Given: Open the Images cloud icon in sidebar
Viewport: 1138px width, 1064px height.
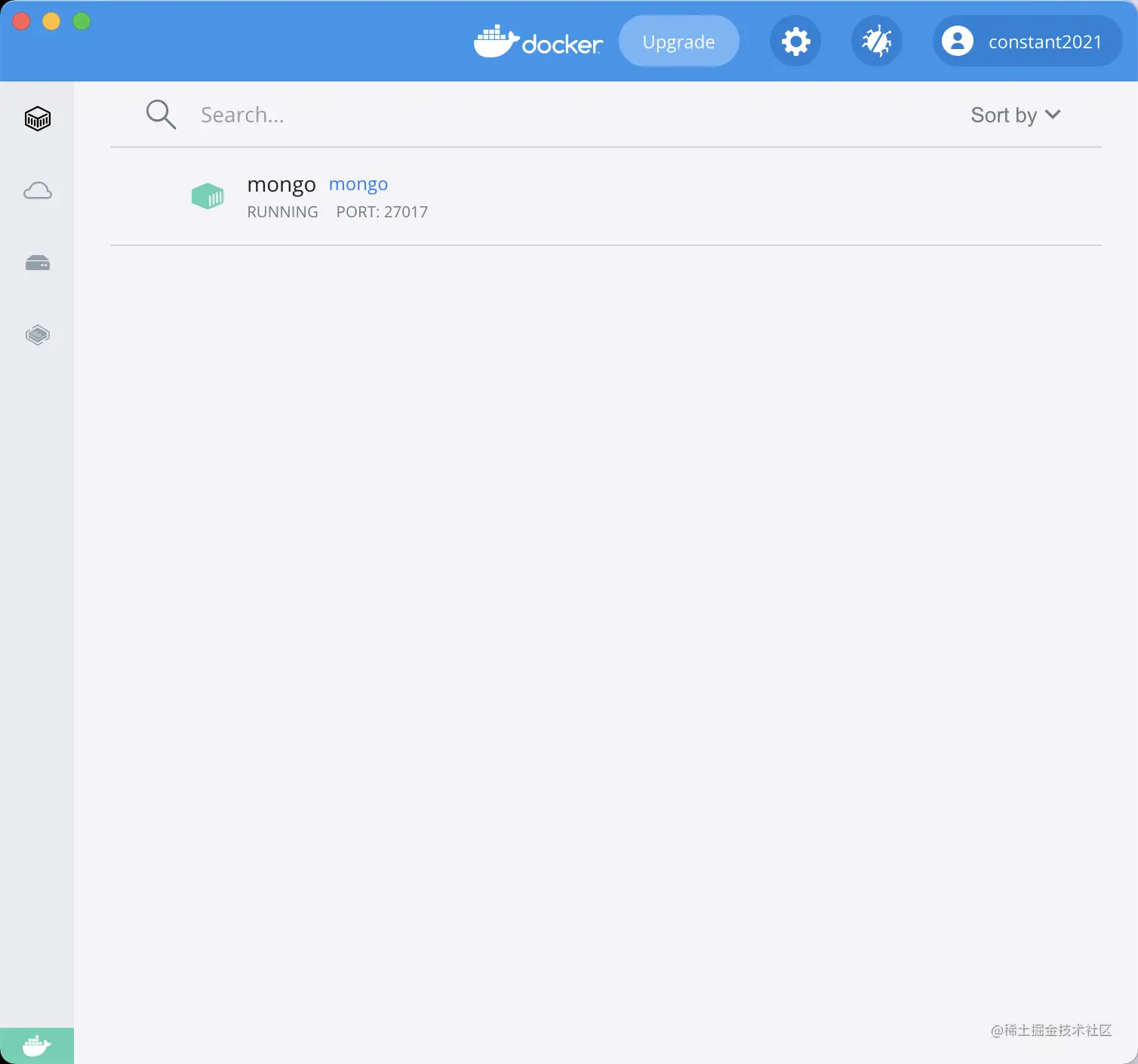Looking at the screenshot, I should [x=37, y=190].
